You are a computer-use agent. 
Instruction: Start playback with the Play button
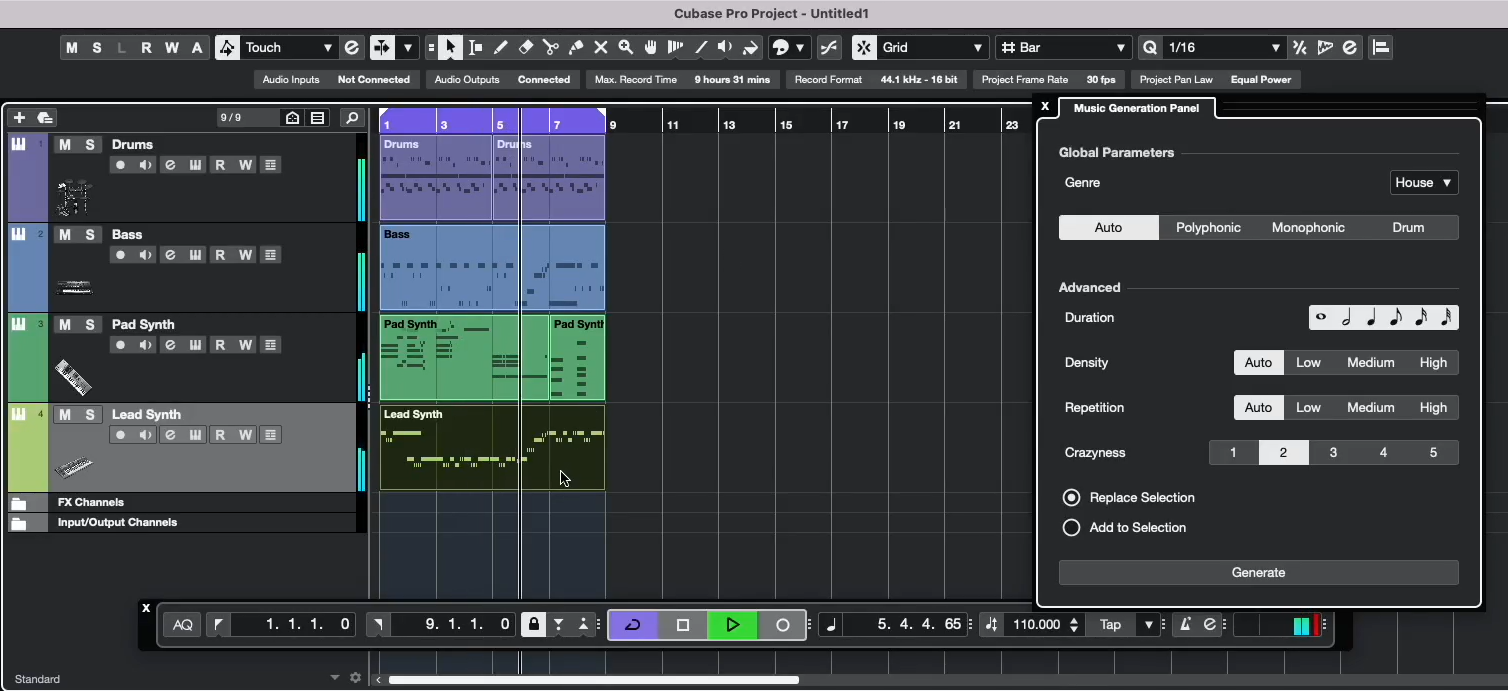[732, 624]
